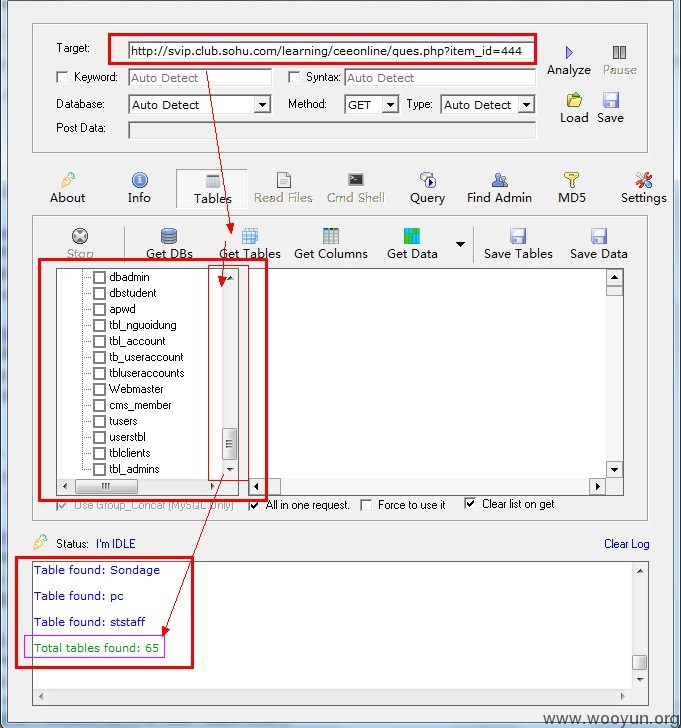The image size is (681, 728).
Task: Enable the Keyword checkbox
Action: pos(62,77)
